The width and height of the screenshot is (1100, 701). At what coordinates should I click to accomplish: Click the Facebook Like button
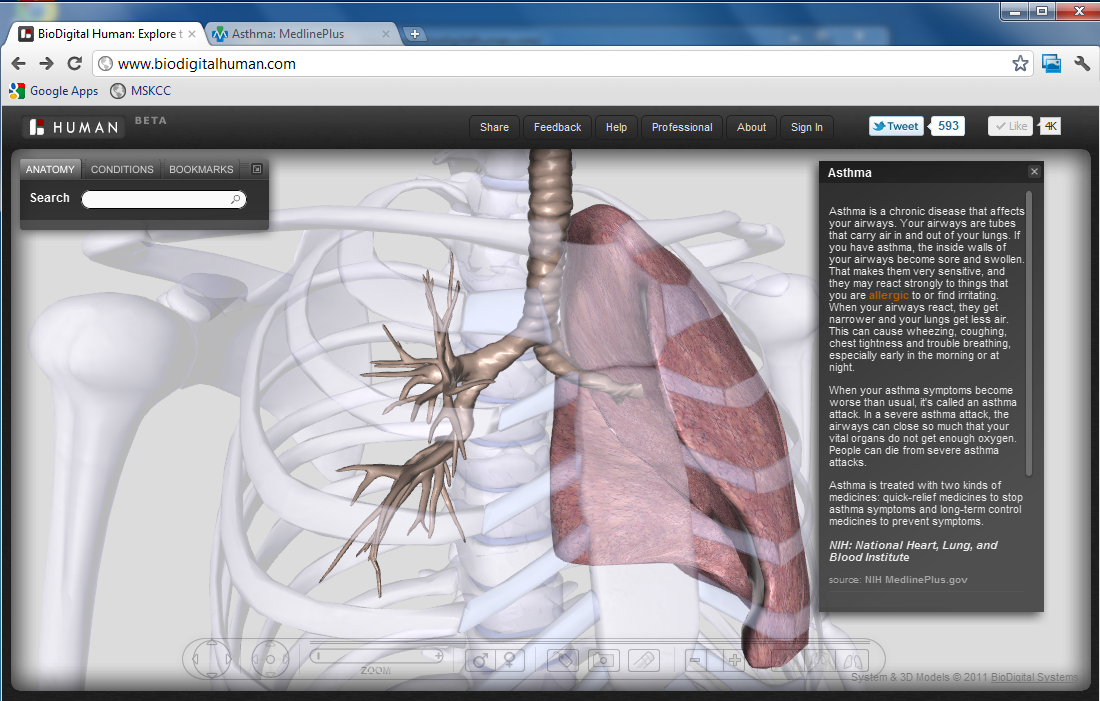pos(1011,126)
